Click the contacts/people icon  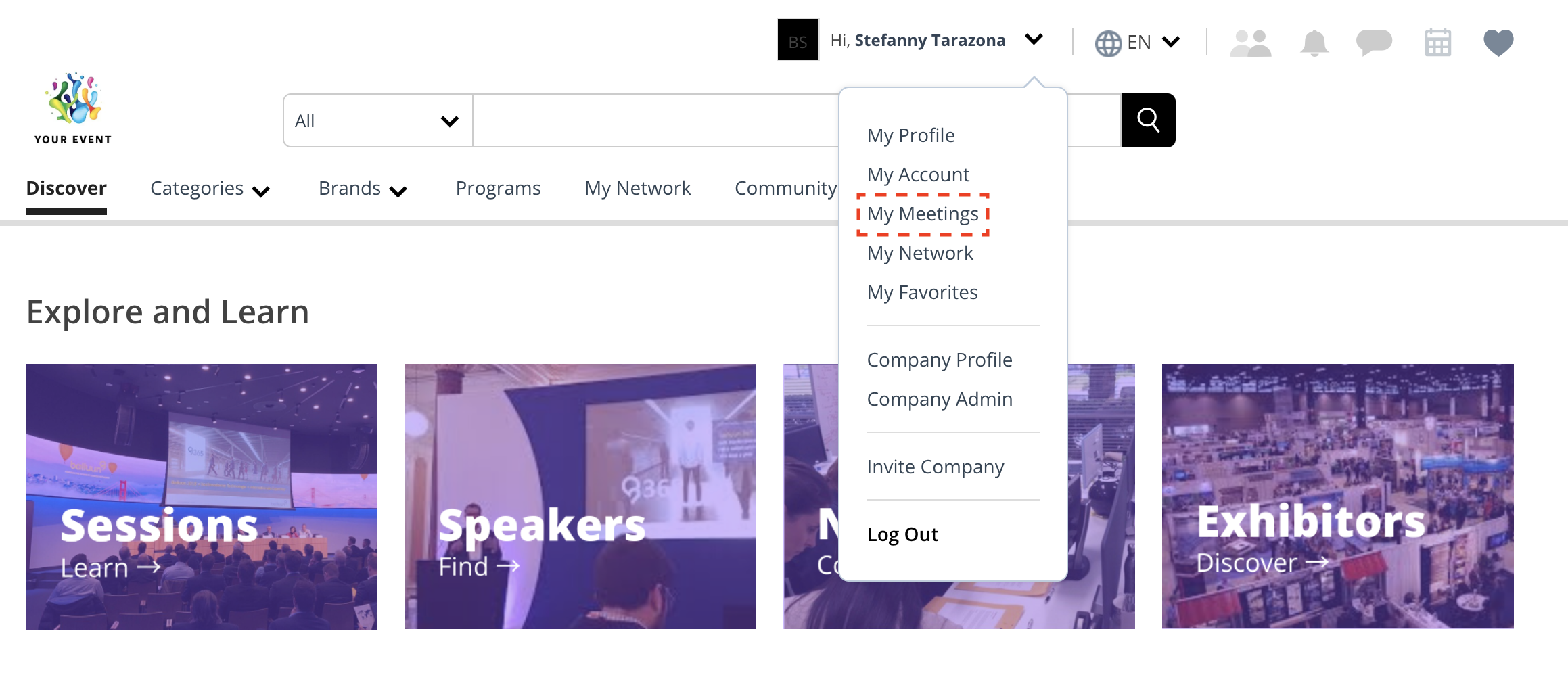tap(1251, 42)
